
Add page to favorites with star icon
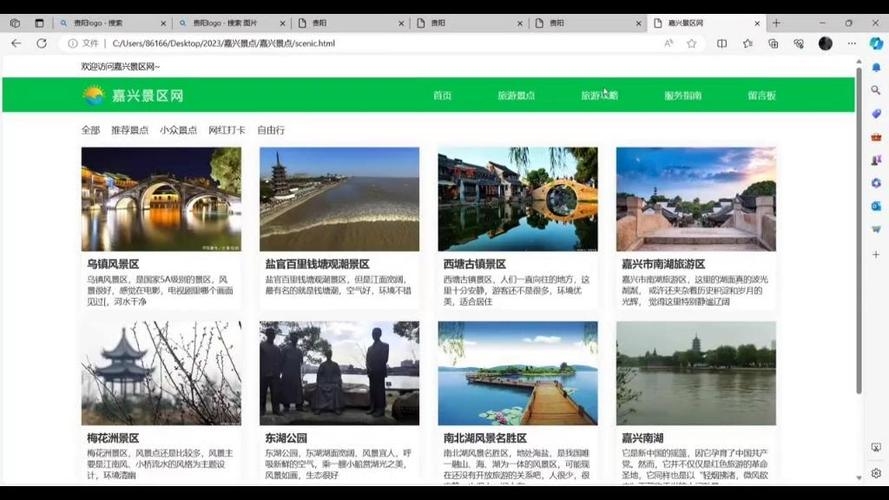tap(692, 43)
